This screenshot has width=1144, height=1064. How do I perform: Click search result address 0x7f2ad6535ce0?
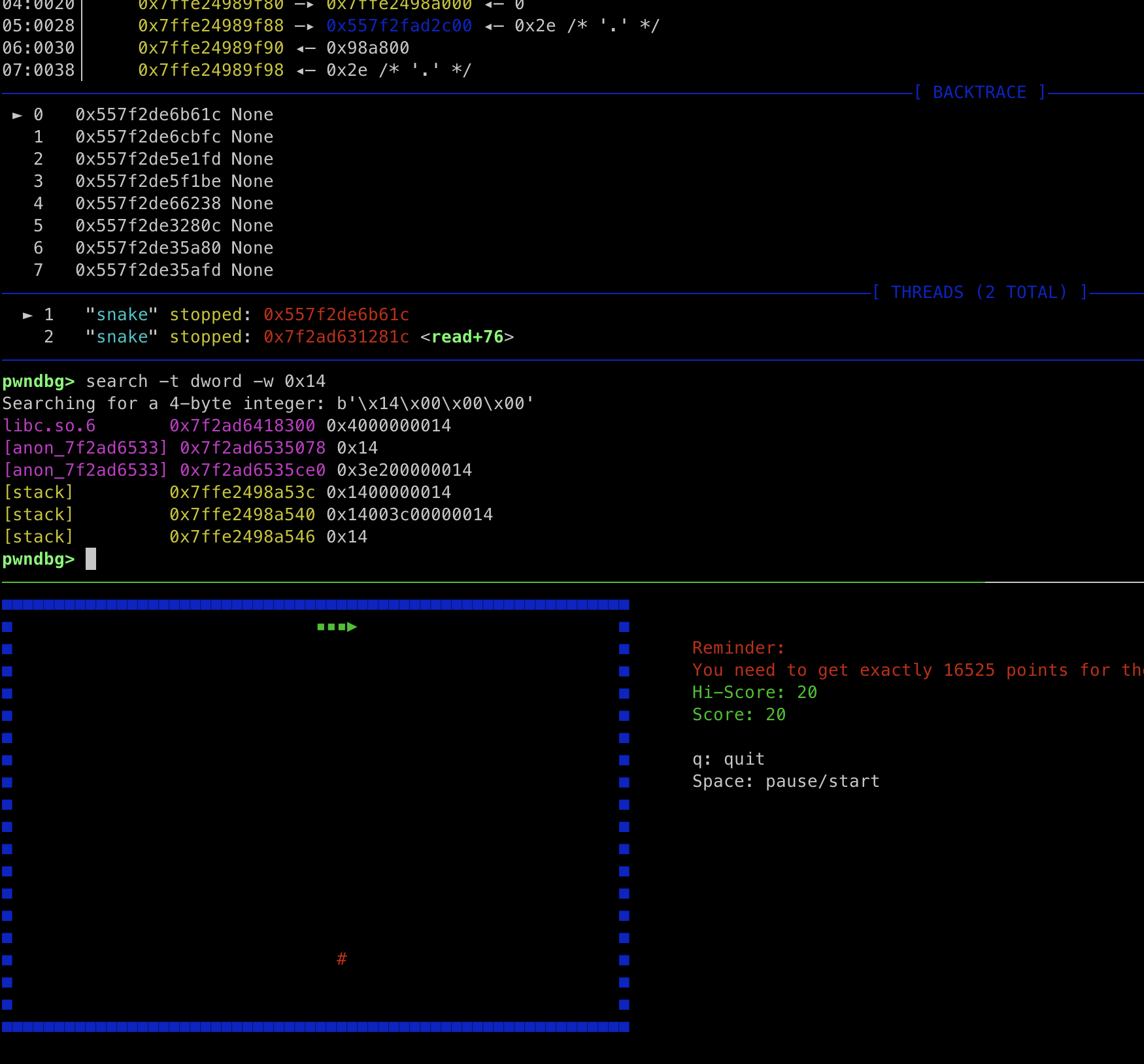pos(253,470)
